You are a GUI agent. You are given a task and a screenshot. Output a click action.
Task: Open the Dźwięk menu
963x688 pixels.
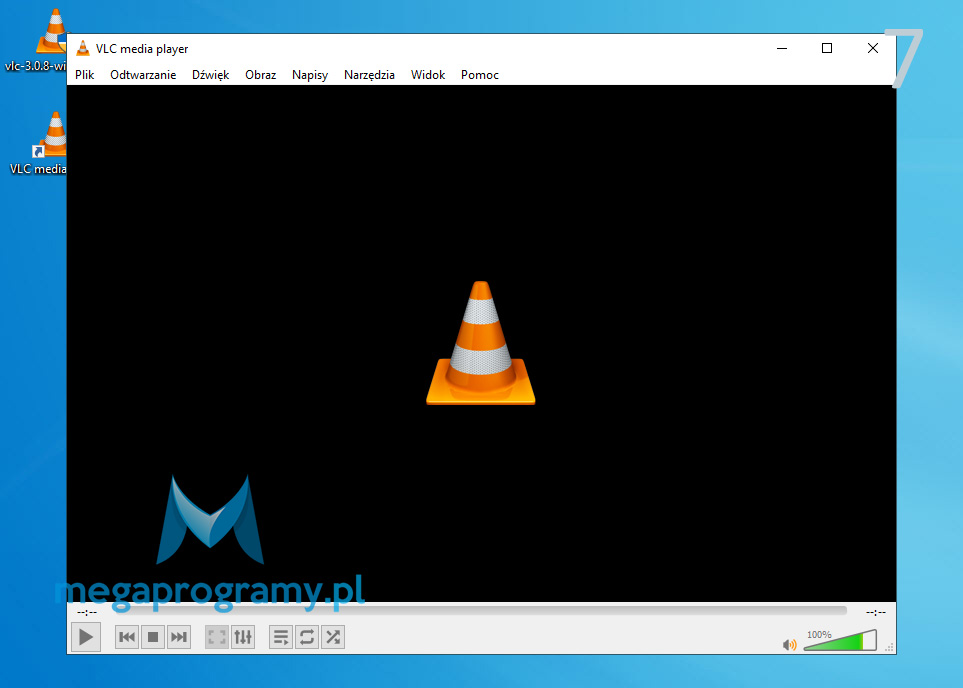click(x=211, y=75)
